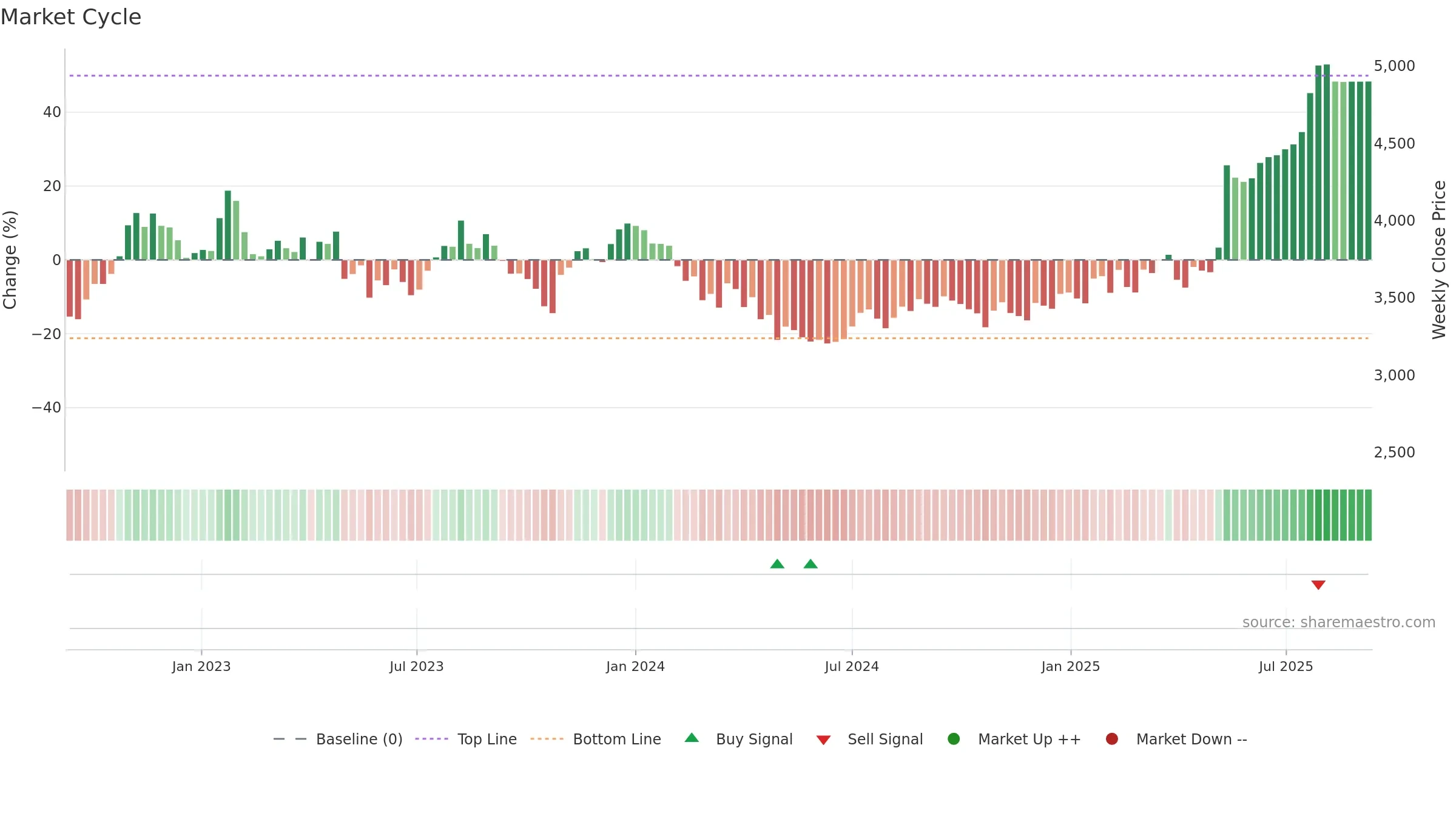Click the 4,500 price axis label
This screenshot has height=819, width=1456.
pos(1394,143)
